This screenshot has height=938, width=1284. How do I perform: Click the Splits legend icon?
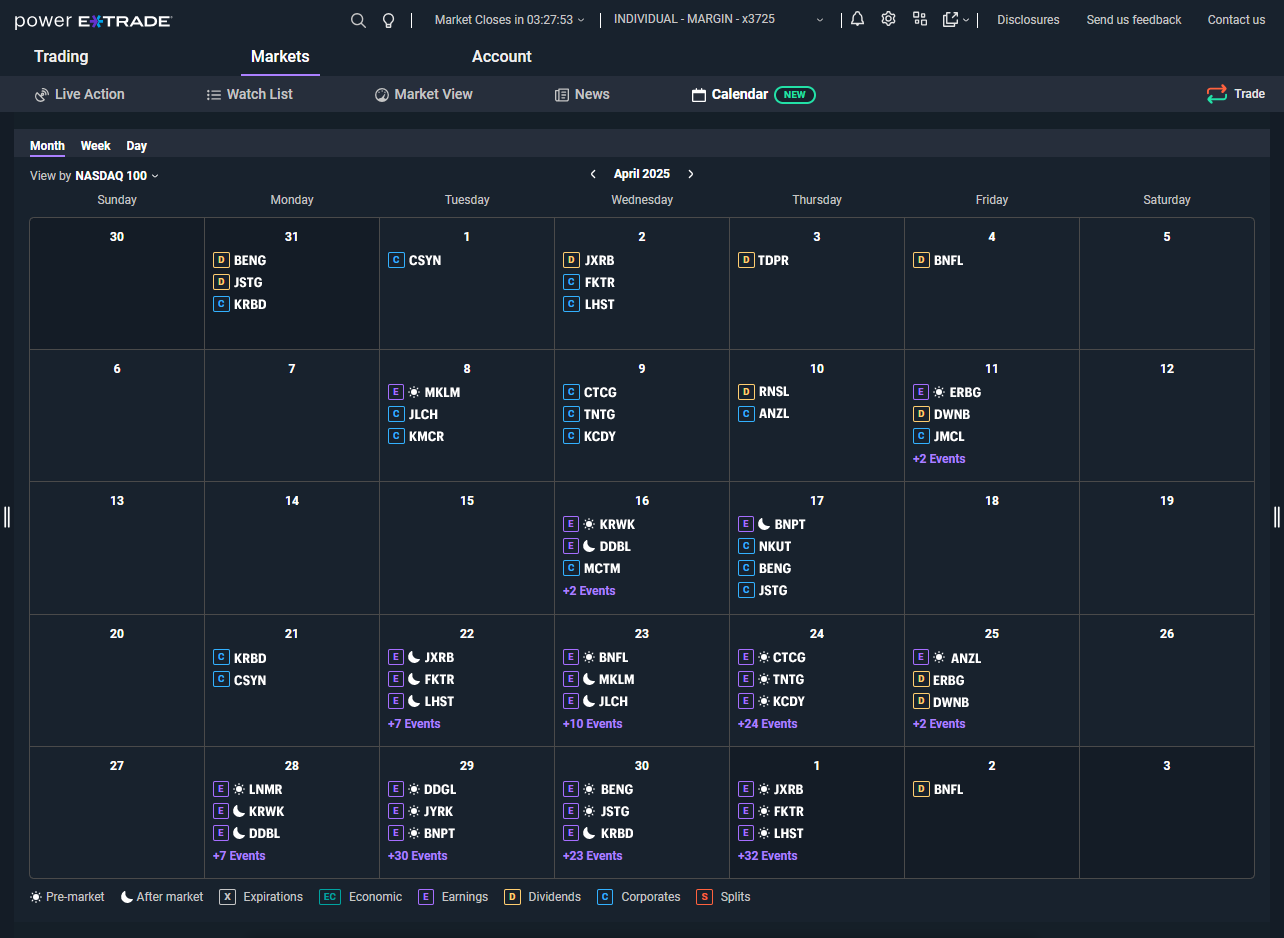point(705,897)
